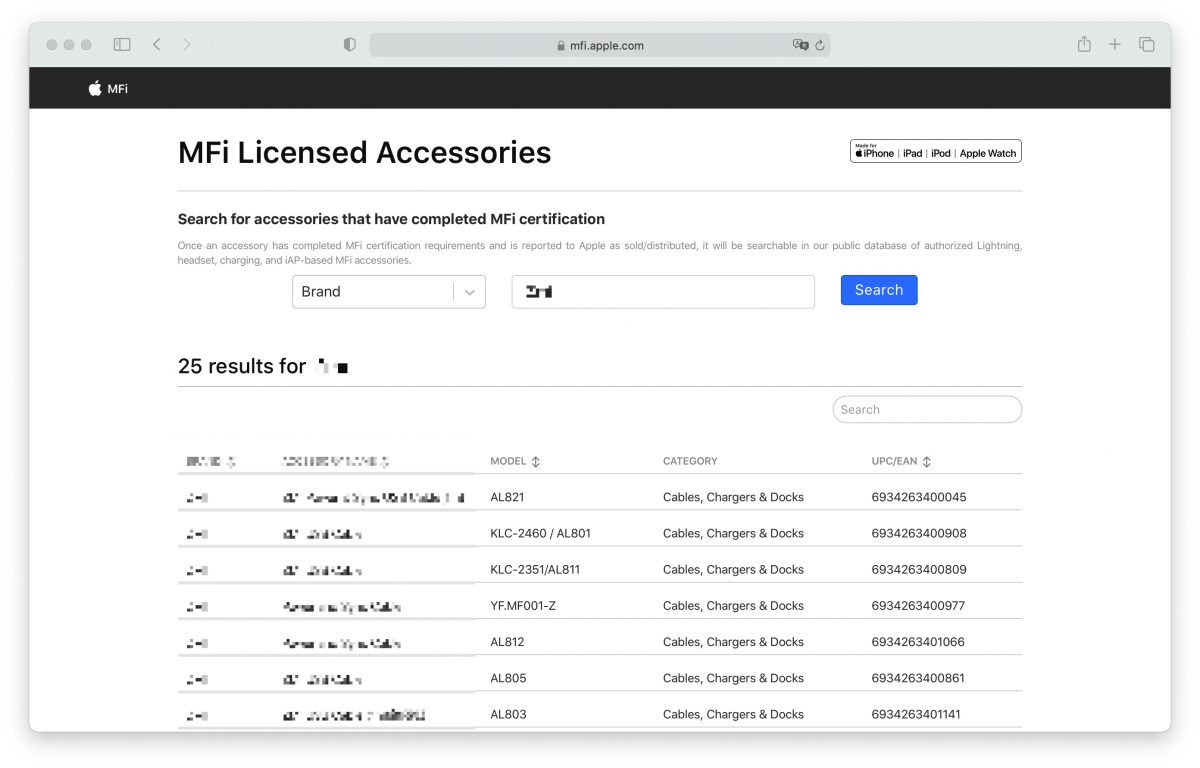Click UPC value 6934263401141
Viewport: 1200px width, 768px height.
[x=918, y=714]
